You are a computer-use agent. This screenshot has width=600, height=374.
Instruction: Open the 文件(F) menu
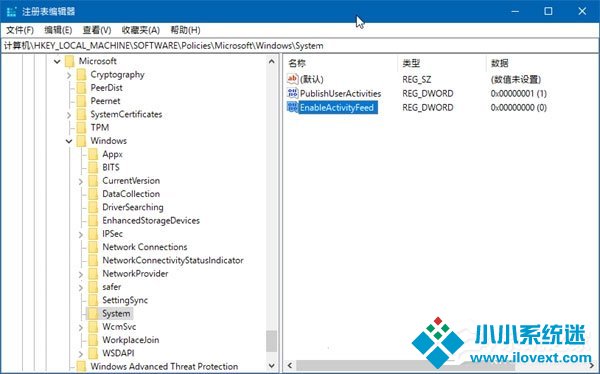20,30
